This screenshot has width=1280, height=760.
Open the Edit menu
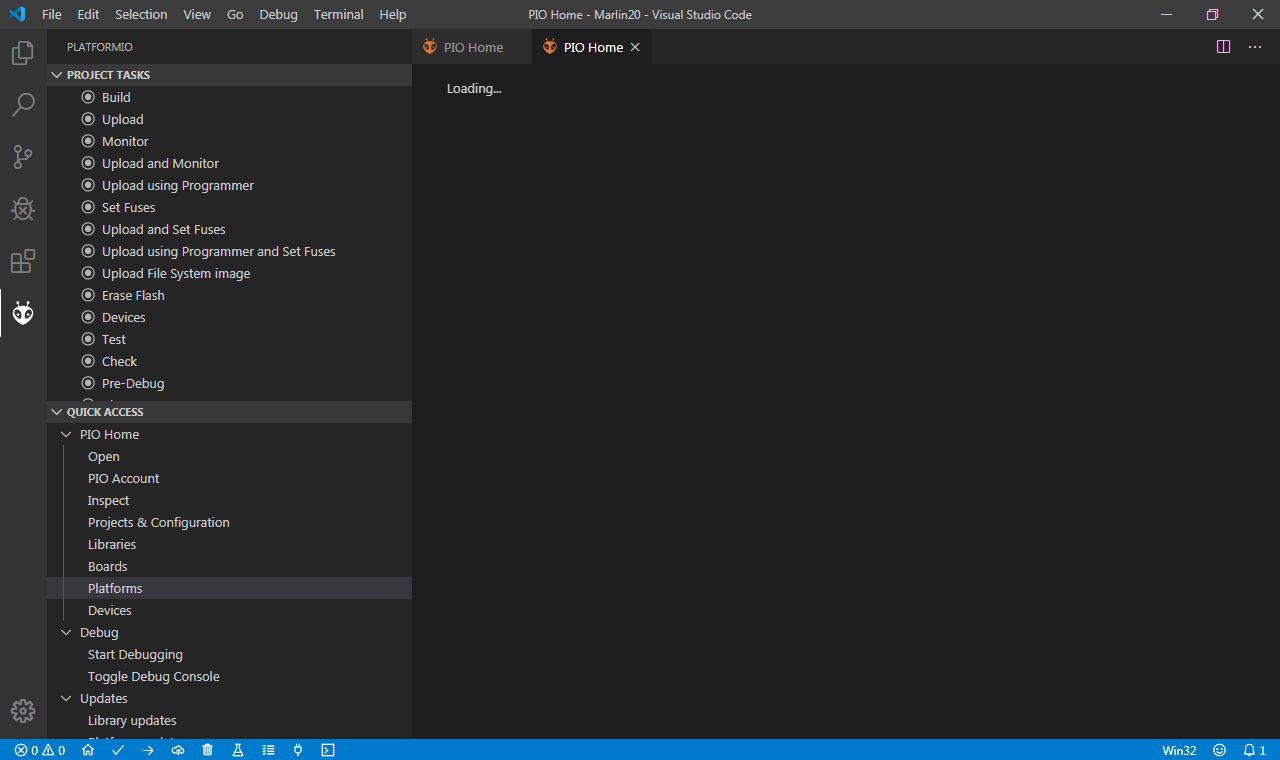[x=88, y=15]
